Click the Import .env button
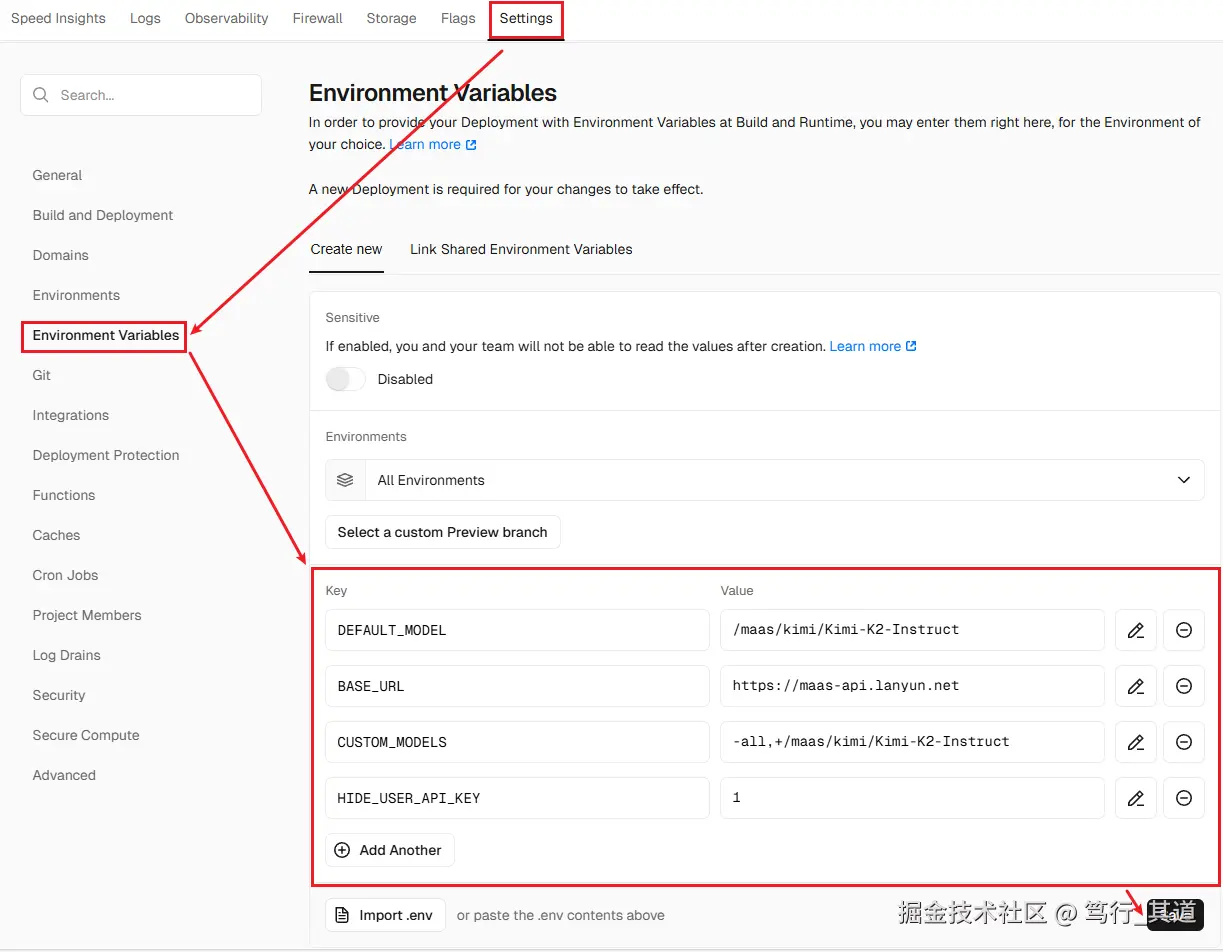Image resolution: width=1223 pixels, height=952 pixels. [385, 915]
